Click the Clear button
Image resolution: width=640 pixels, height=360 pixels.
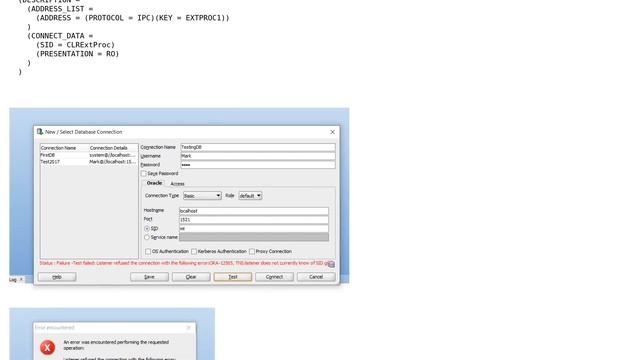tap(191, 277)
